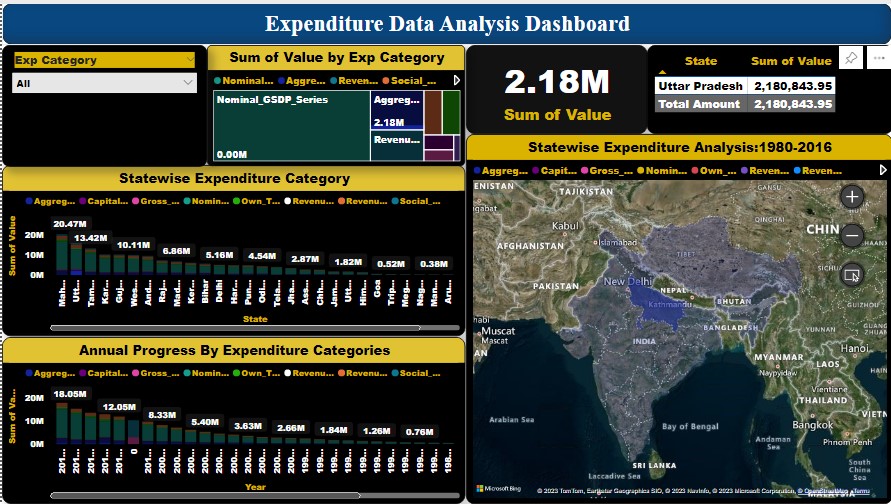Pin the State table visual
The image size is (891, 504).
(x=850, y=58)
